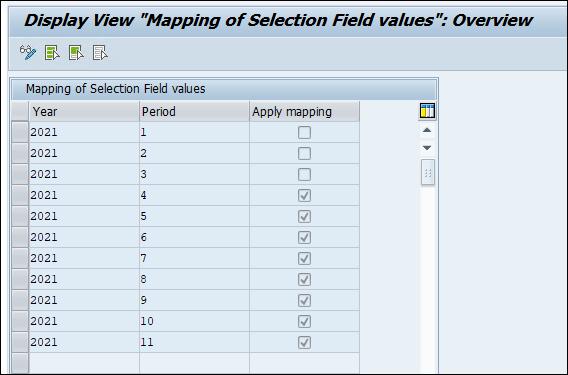
Task: Click the Deselect All toolbar icon
Action: pyautogui.click(x=100, y=53)
